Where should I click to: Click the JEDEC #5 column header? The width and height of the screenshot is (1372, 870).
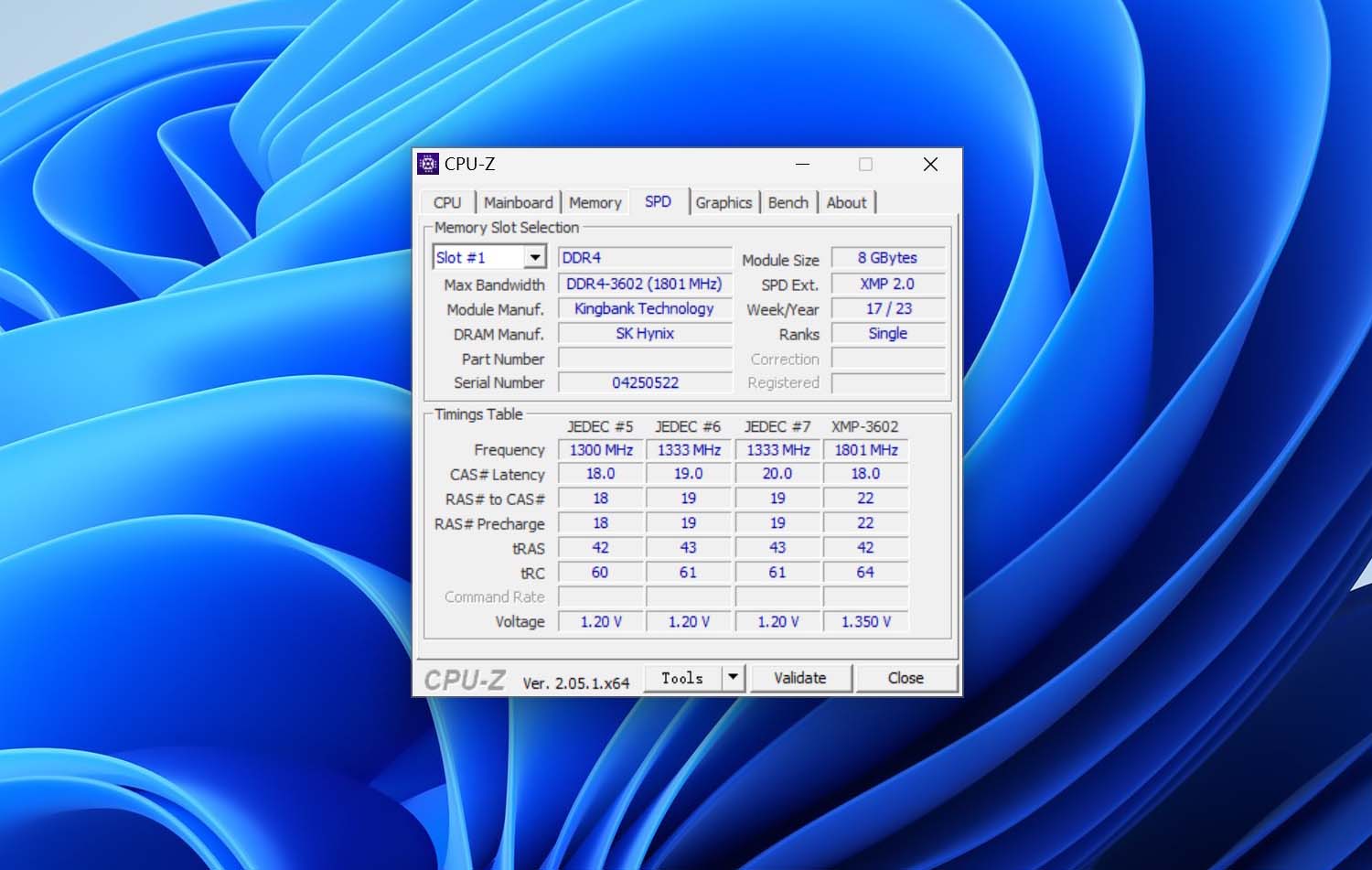click(x=600, y=426)
